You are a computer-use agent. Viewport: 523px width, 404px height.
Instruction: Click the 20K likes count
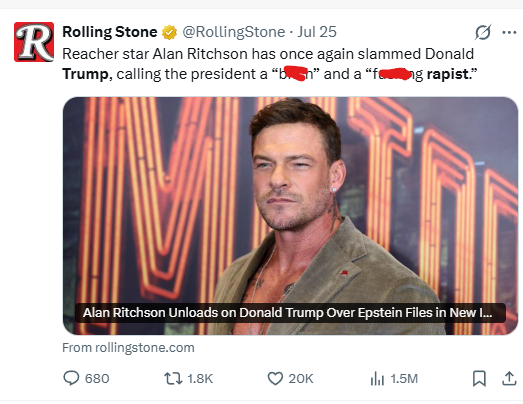[301, 379]
